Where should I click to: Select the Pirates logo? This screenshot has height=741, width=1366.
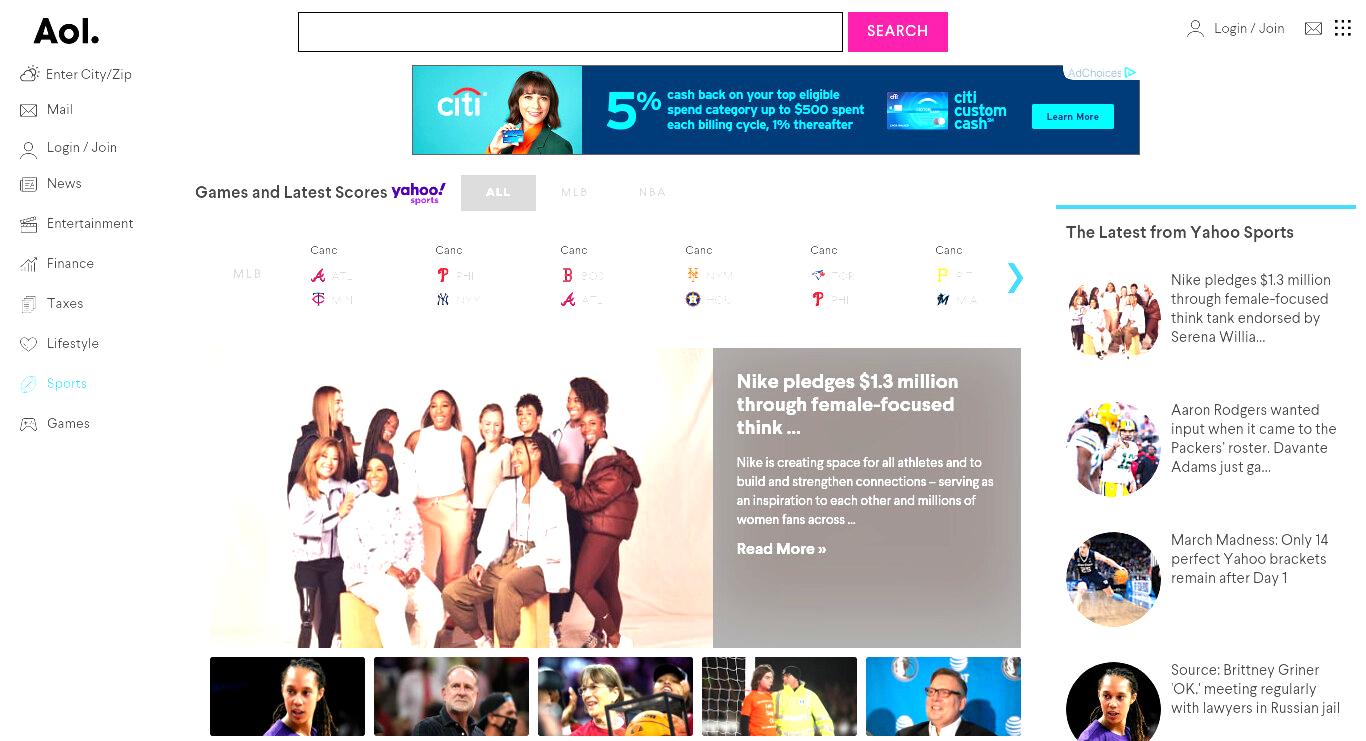point(942,275)
